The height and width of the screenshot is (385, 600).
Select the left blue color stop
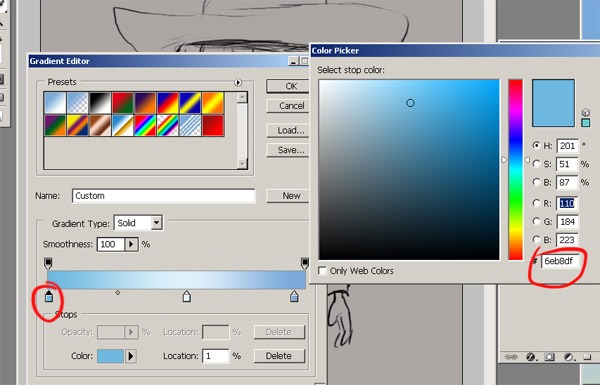coord(49,296)
